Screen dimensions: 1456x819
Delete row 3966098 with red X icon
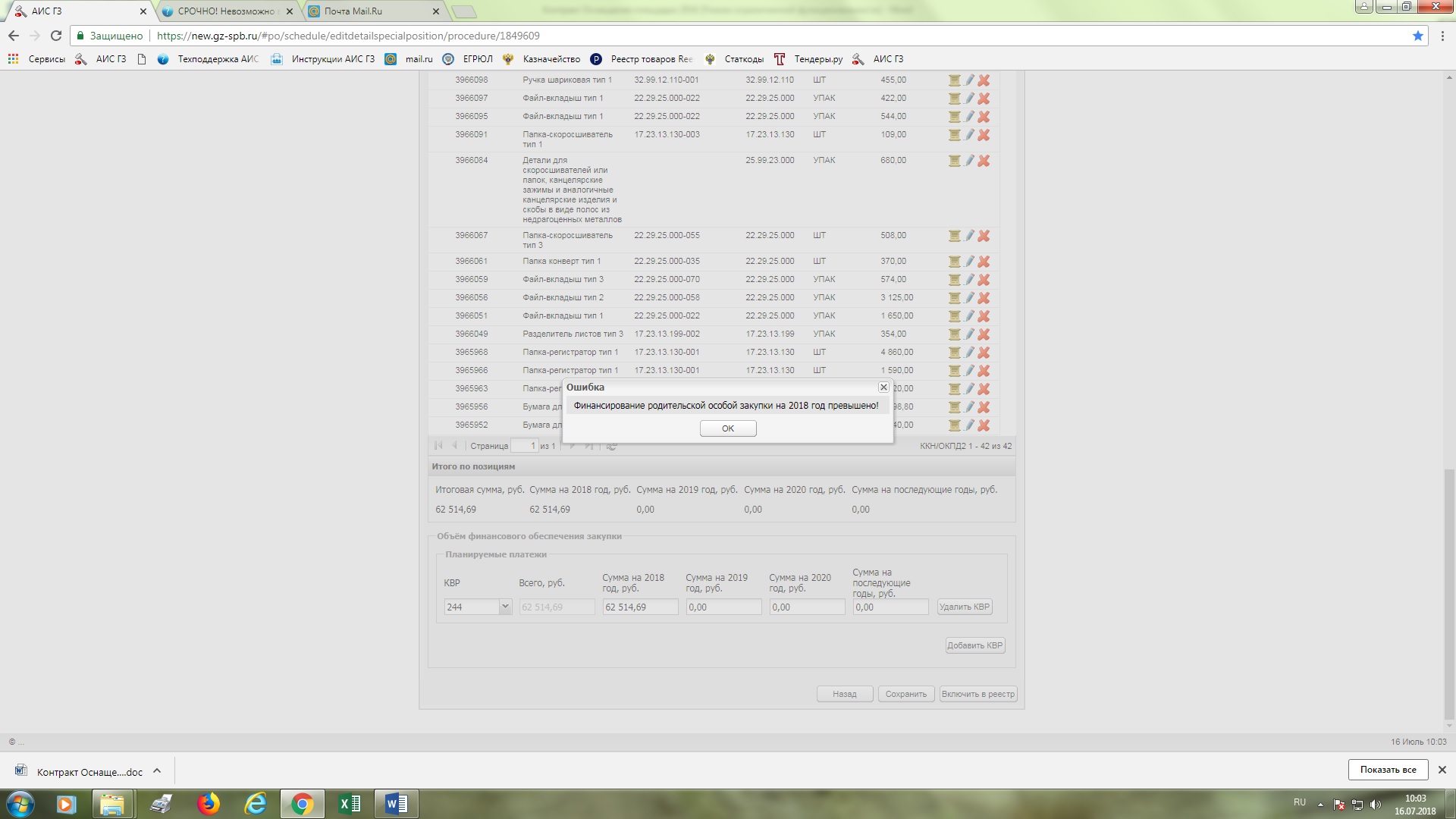[984, 80]
